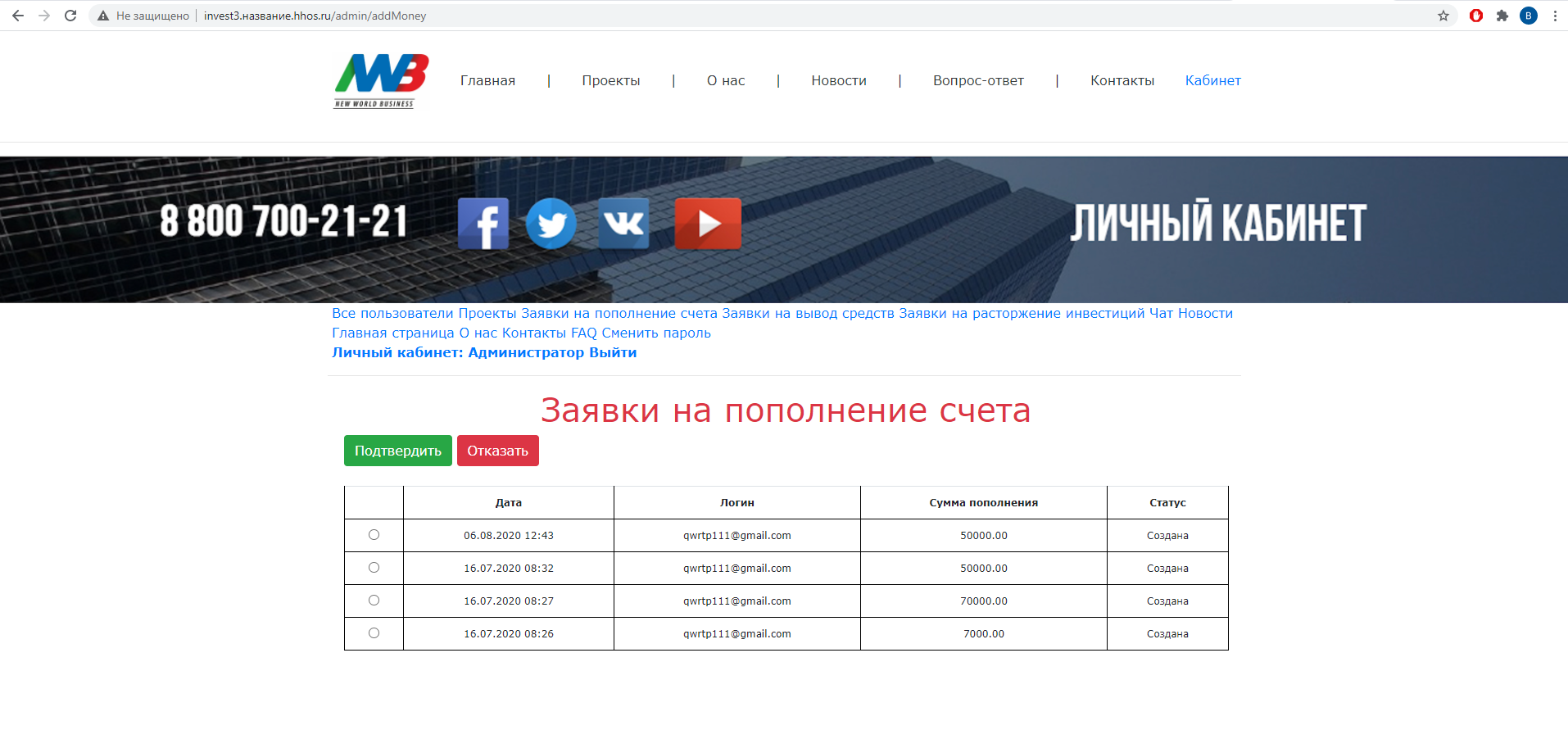Image resolution: width=1568 pixels, height=739 pixels.
Task: Open the YouTube social icon
Action: (708, 223)
